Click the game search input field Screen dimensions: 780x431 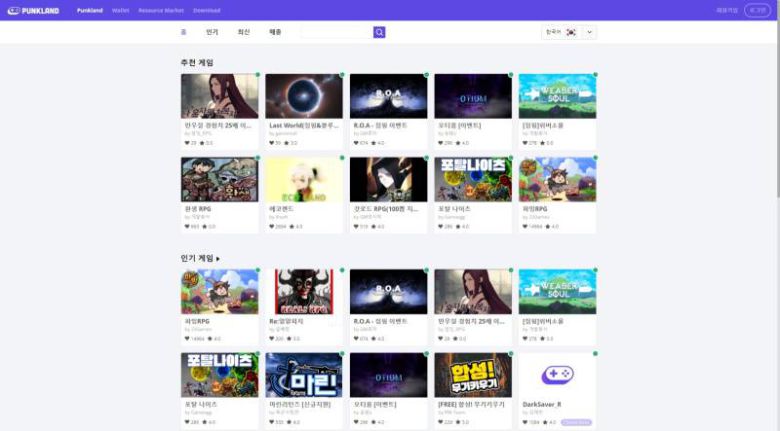[x=336, y=32]
